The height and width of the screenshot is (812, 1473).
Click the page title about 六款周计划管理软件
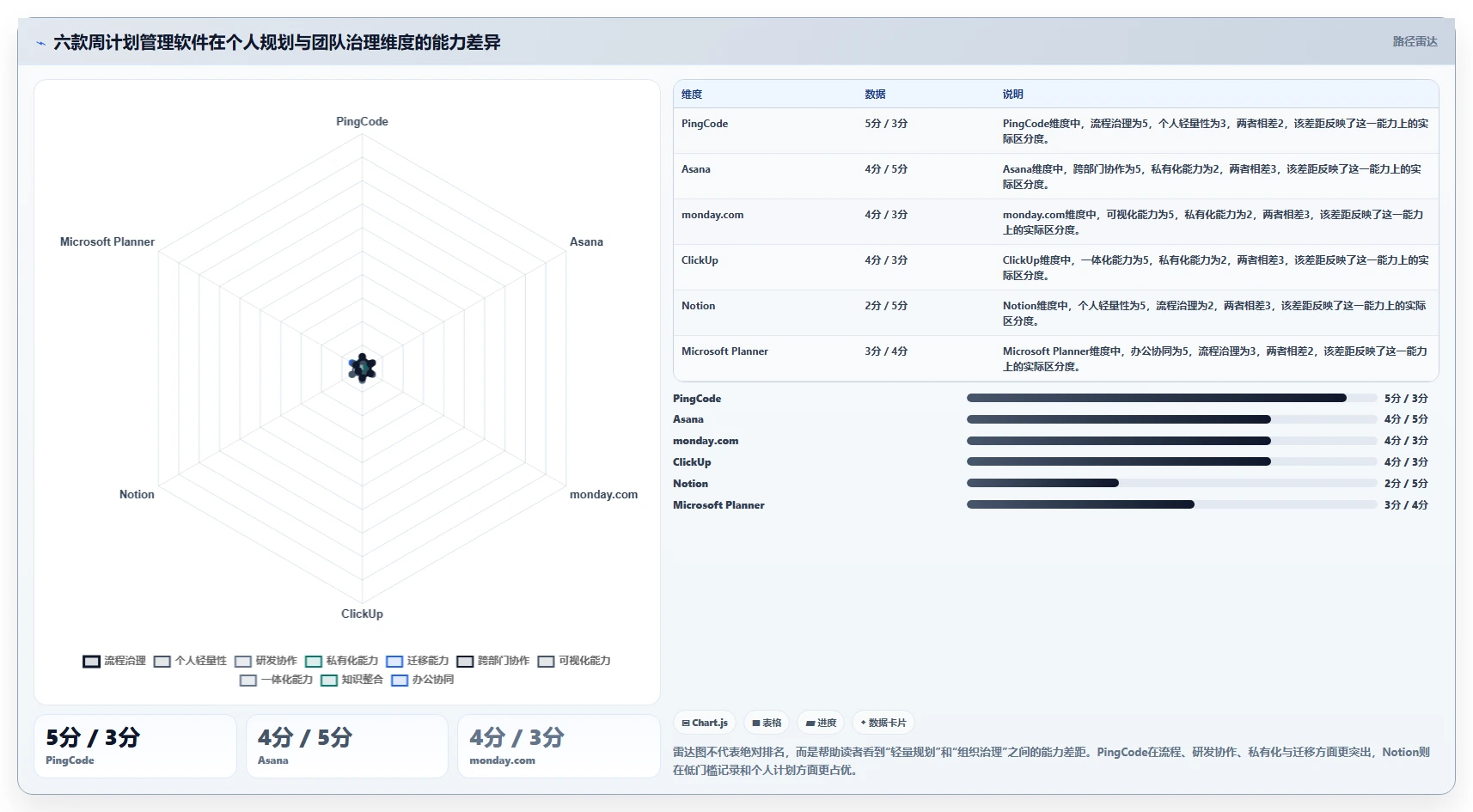277,42
